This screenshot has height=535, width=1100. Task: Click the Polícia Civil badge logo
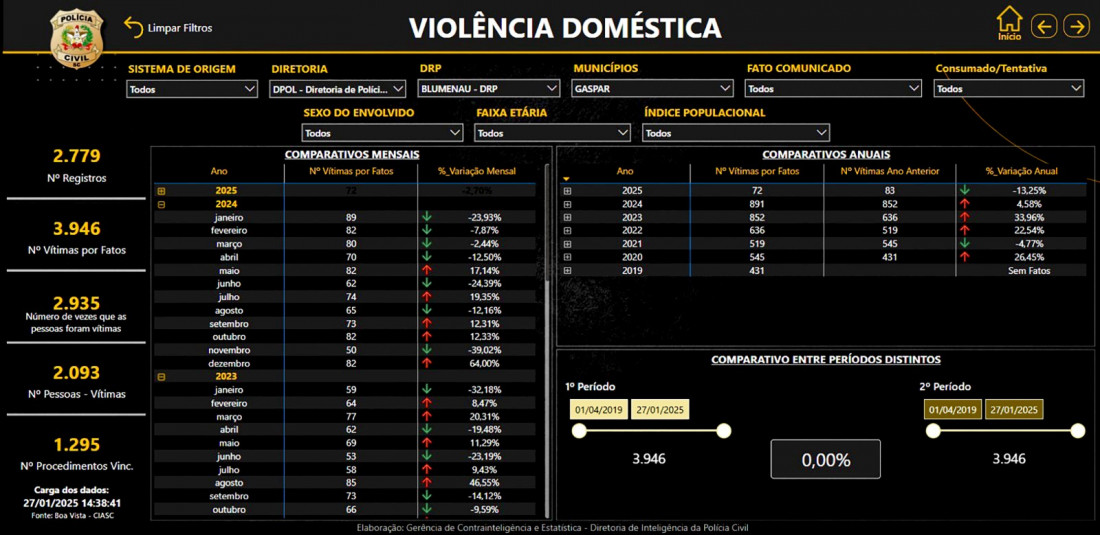tap(76, 39)
